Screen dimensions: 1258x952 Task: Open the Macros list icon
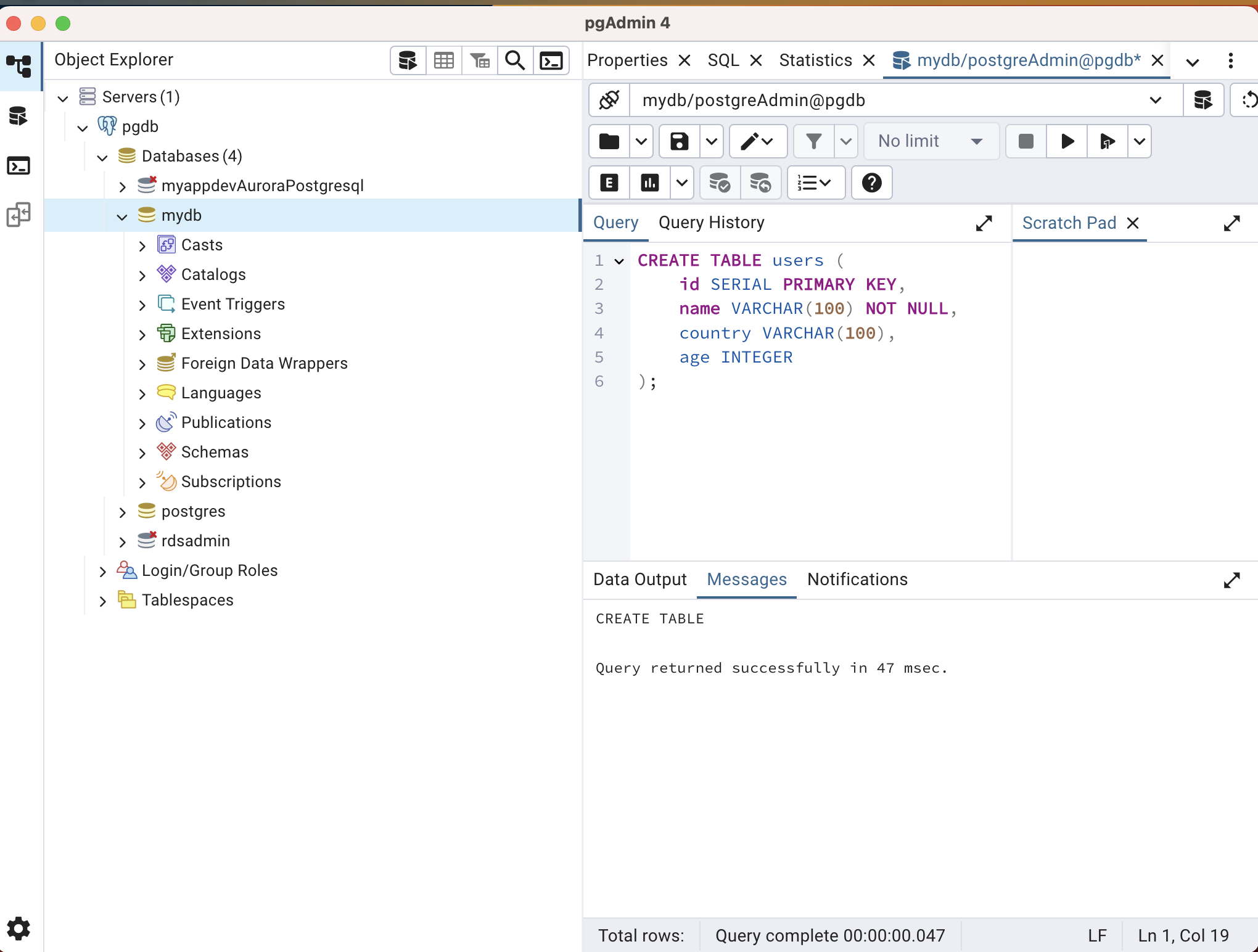pyautogui.click(x=815, y=183)
